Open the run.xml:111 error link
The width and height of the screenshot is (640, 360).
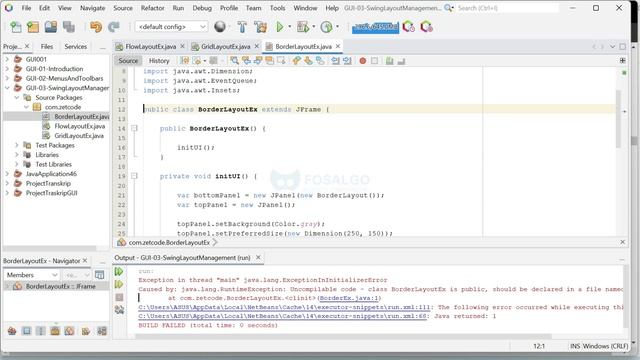tap(285, 307)
